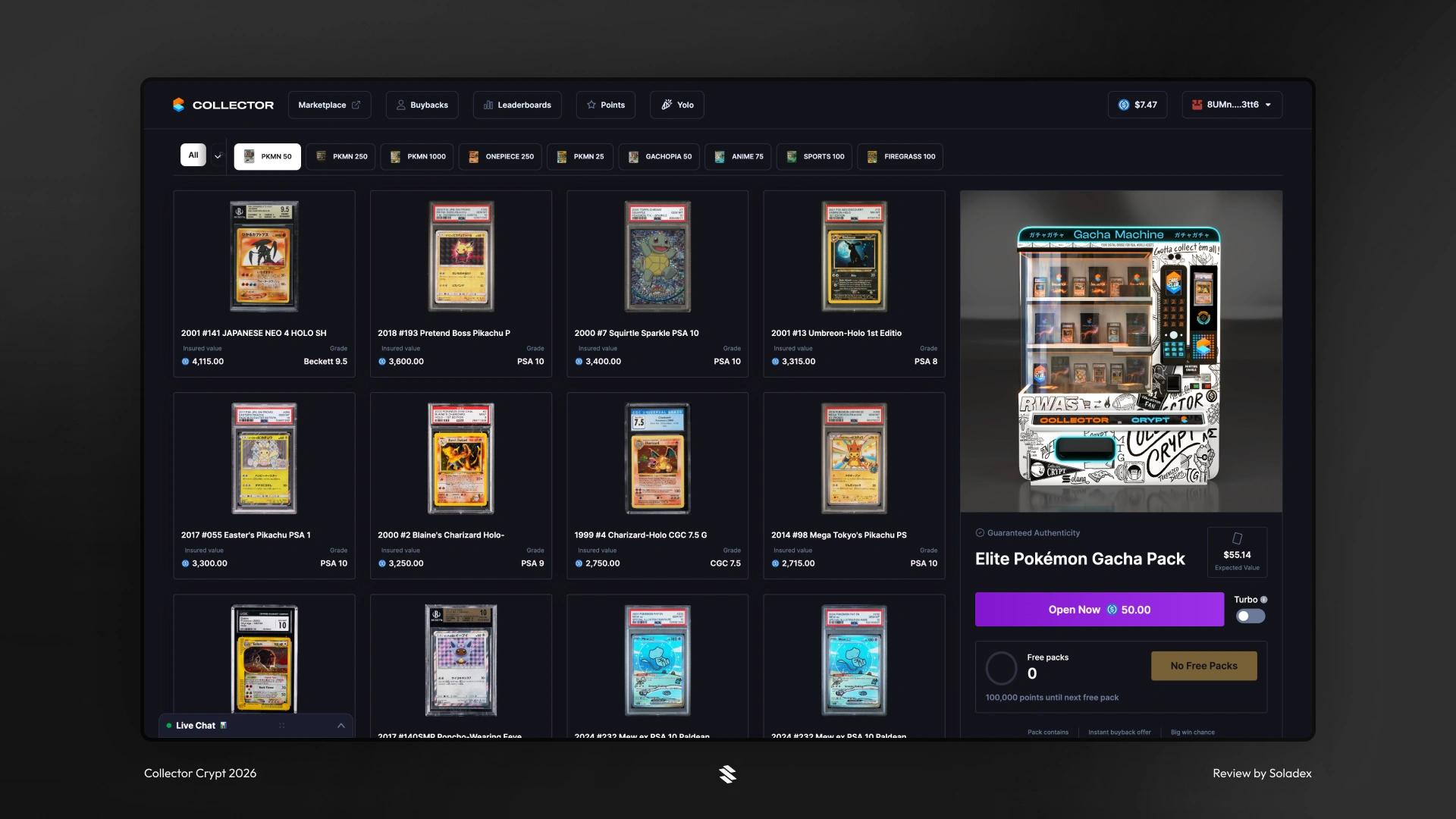This screenshot has width=1456, height=819.
Task: Click the Live Chat drag handle icon
Action: 281,726
